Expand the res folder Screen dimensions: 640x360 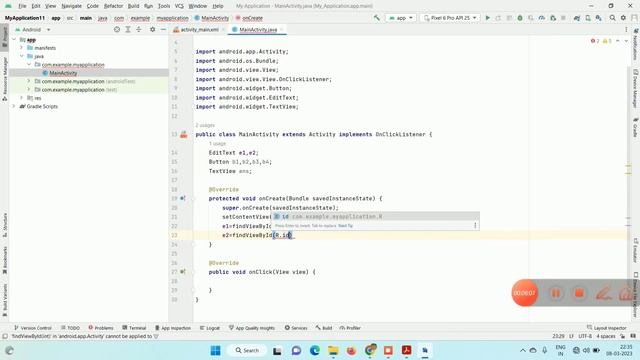(x=22, y=98)
